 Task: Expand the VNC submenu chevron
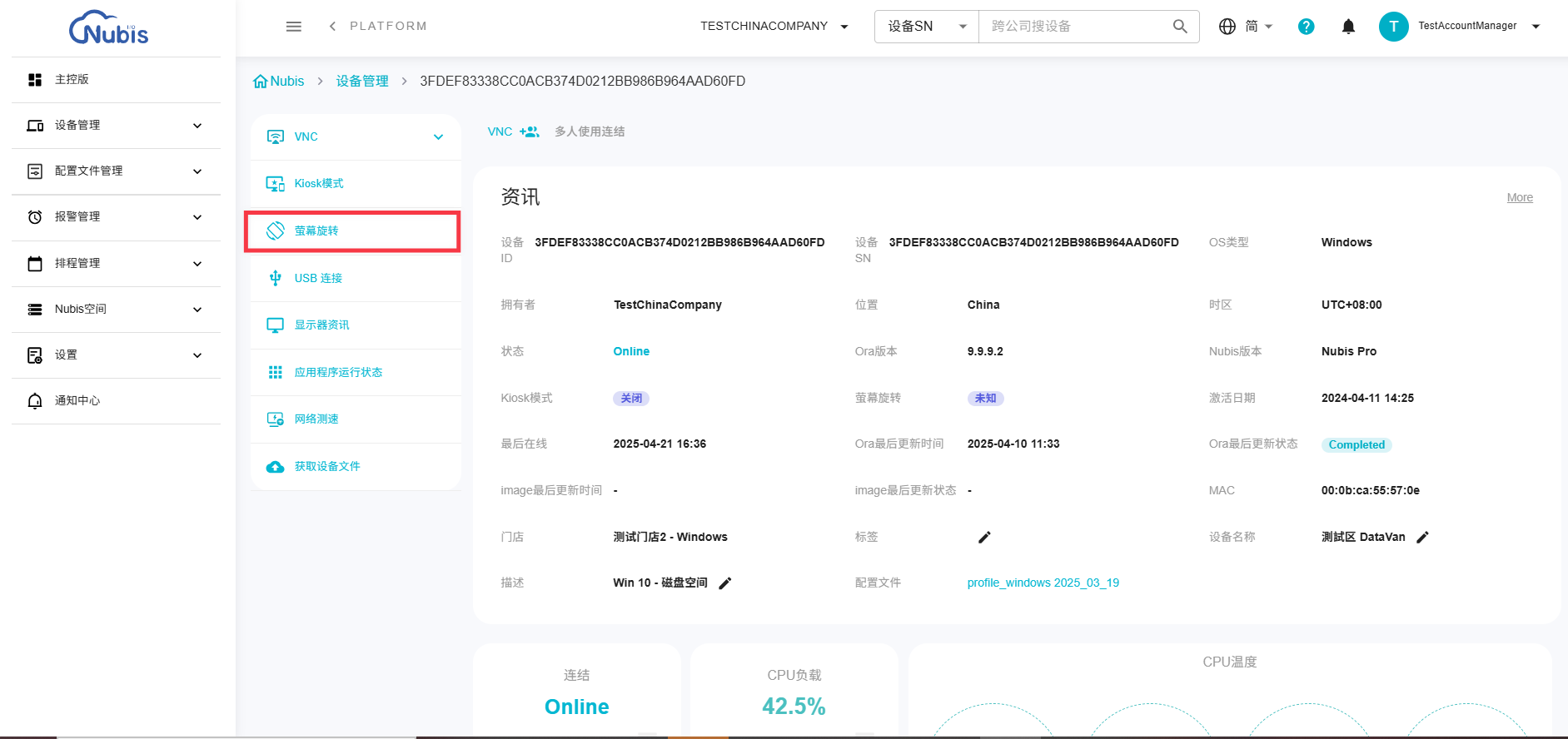[x=439, y=137]
